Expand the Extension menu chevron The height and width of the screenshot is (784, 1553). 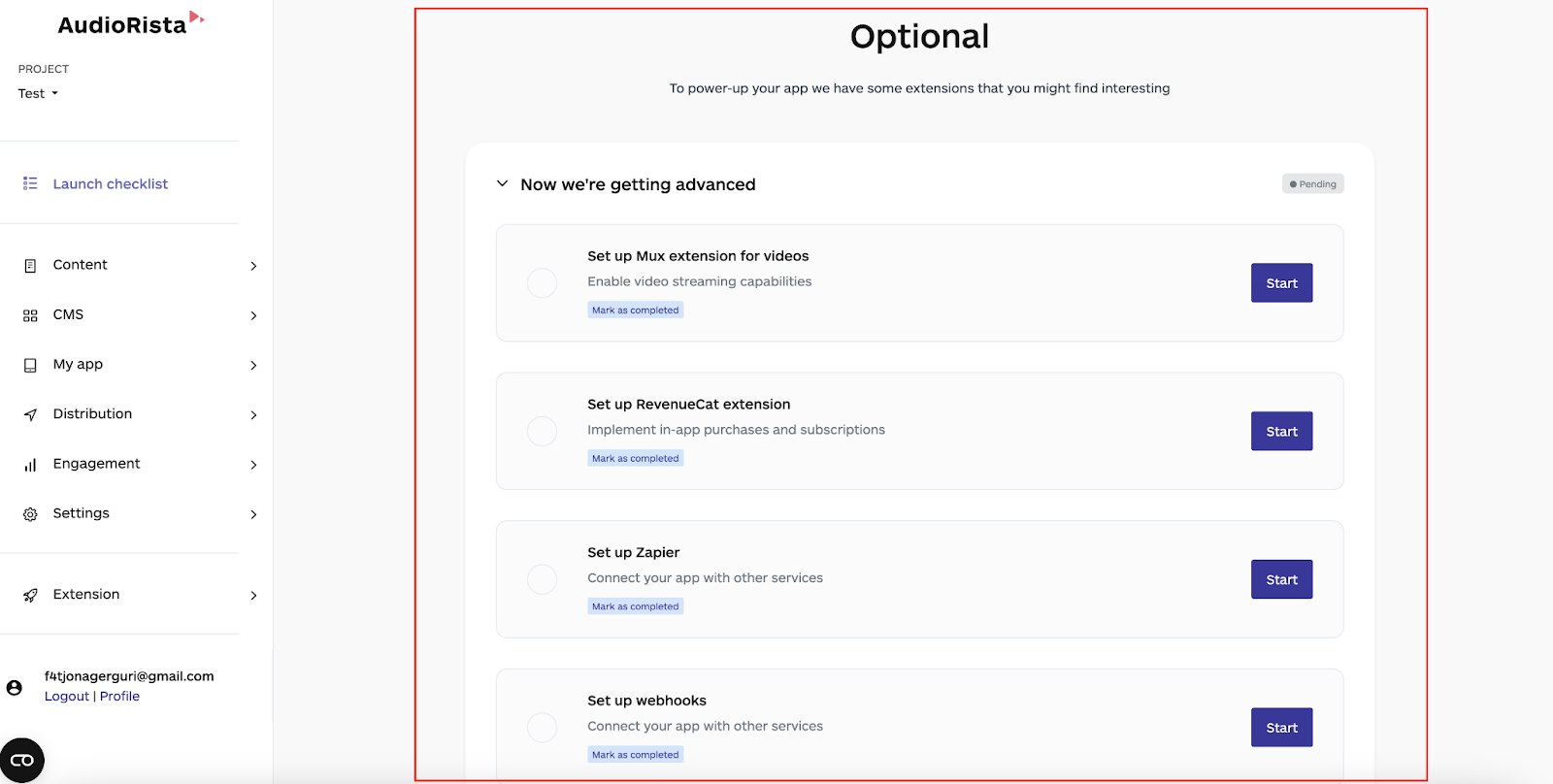coord(253,596)
